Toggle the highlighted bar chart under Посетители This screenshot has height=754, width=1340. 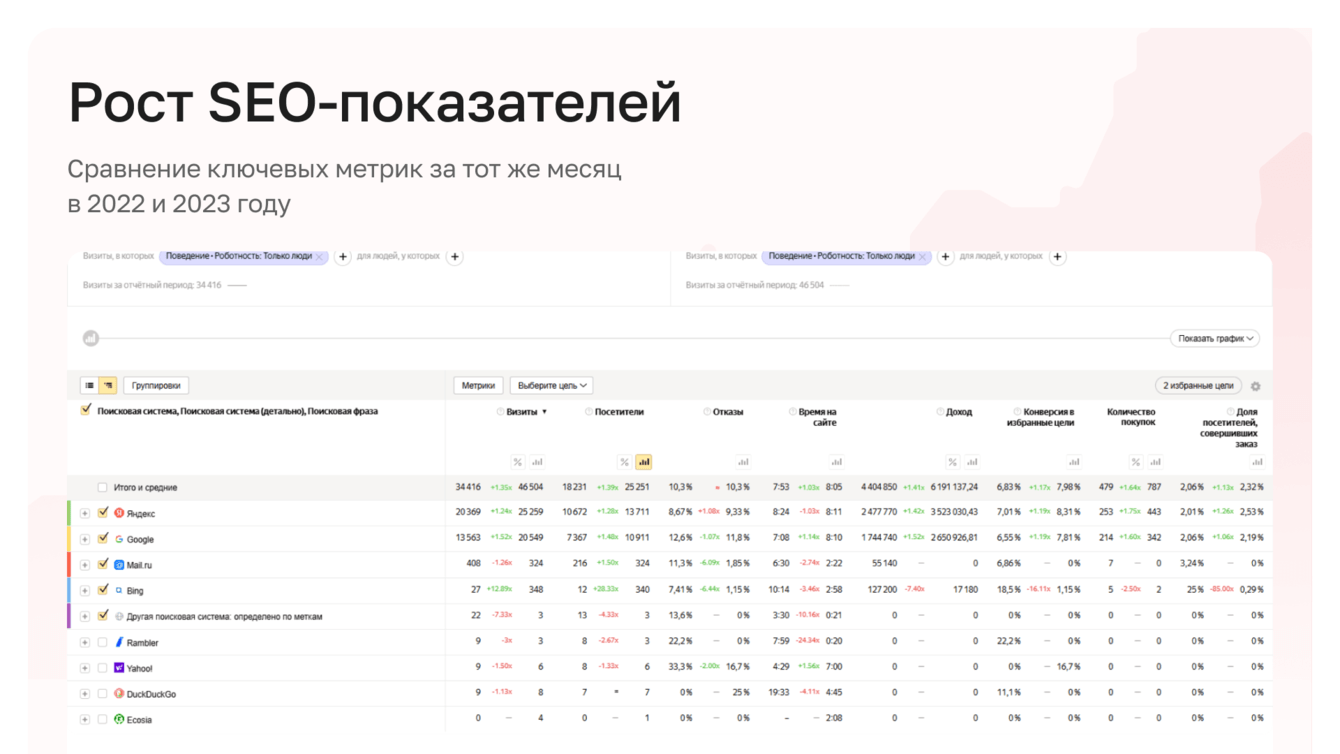pyautogui.click(x=644, y=462)
